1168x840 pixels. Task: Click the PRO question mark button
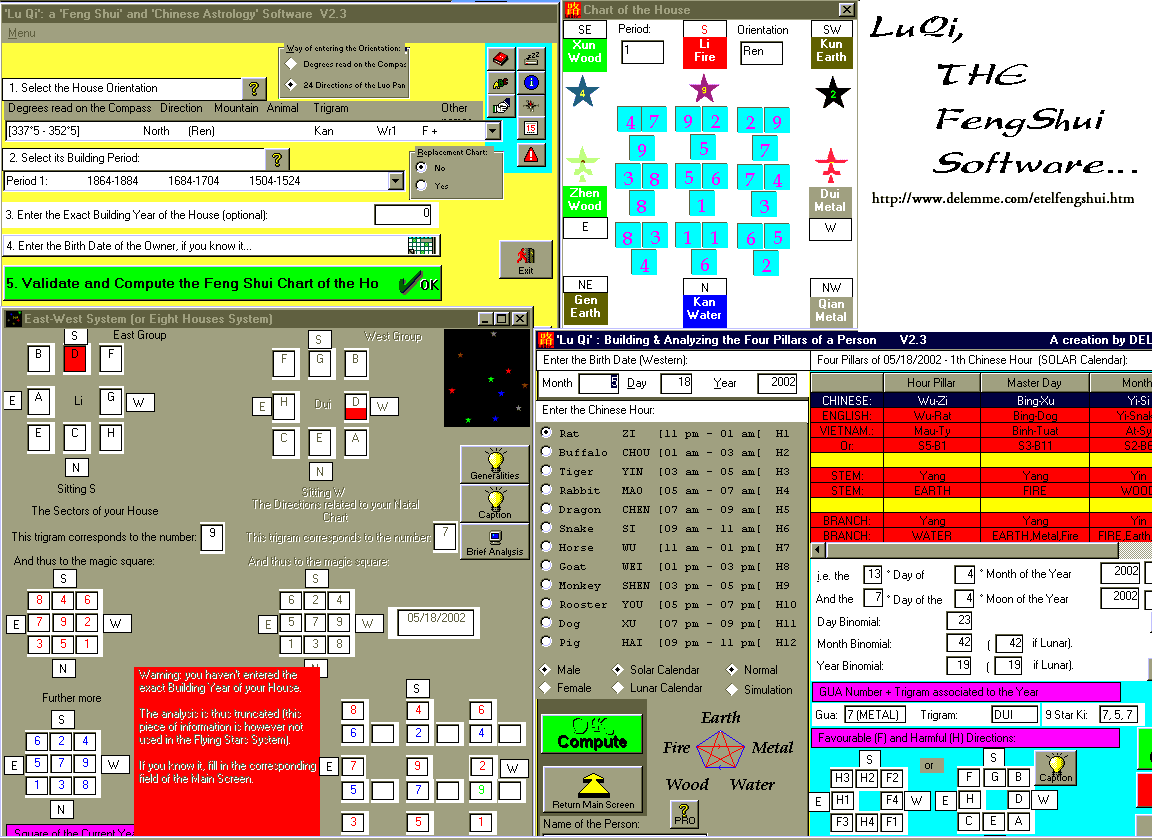tap(684, 814)
